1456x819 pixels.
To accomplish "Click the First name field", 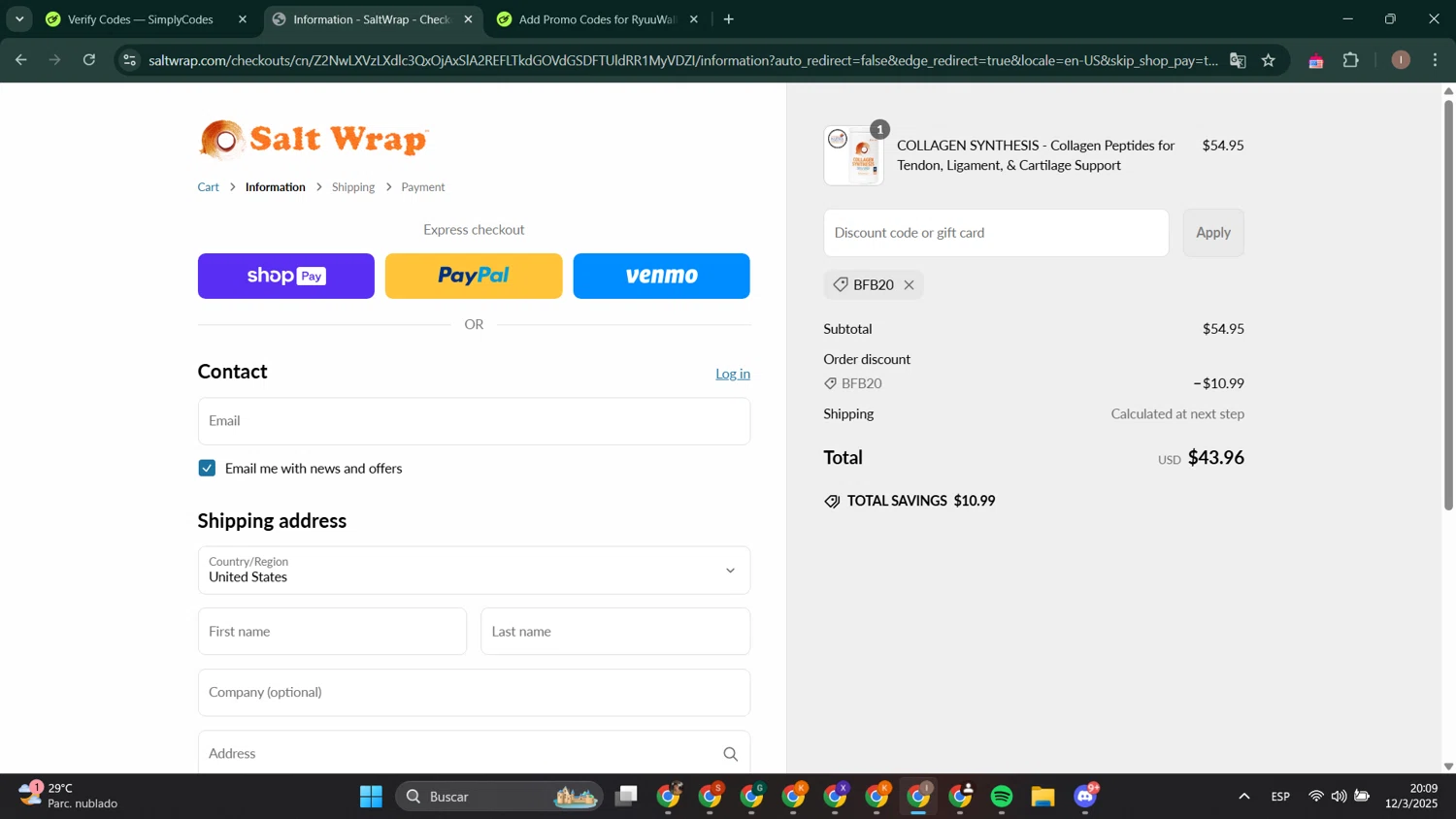I will 332,631.
